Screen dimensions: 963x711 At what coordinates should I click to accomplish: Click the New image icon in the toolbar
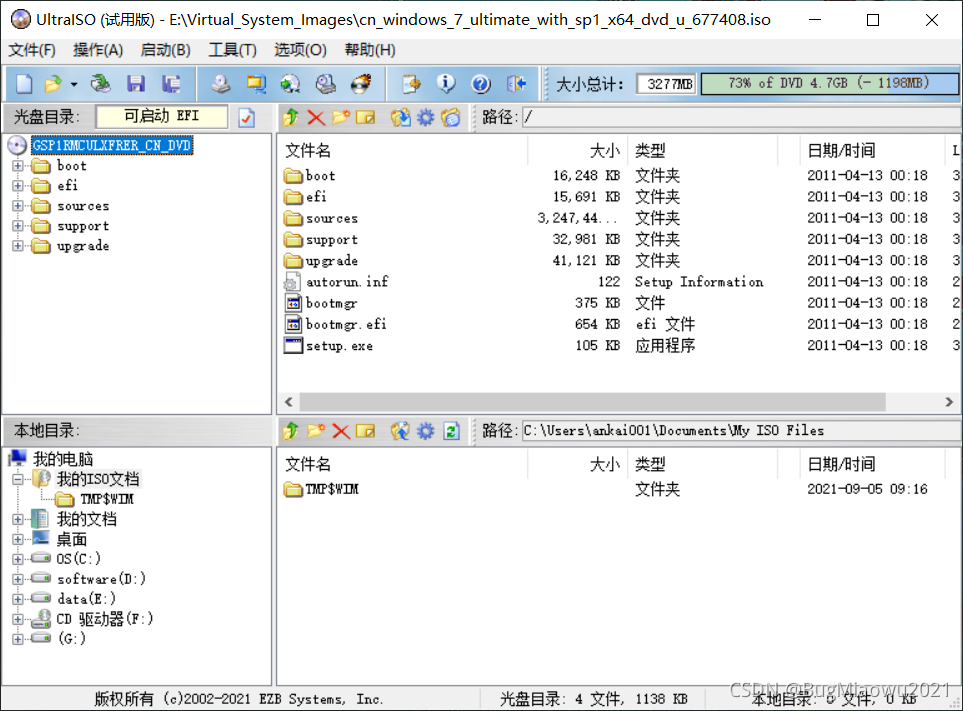24,84
